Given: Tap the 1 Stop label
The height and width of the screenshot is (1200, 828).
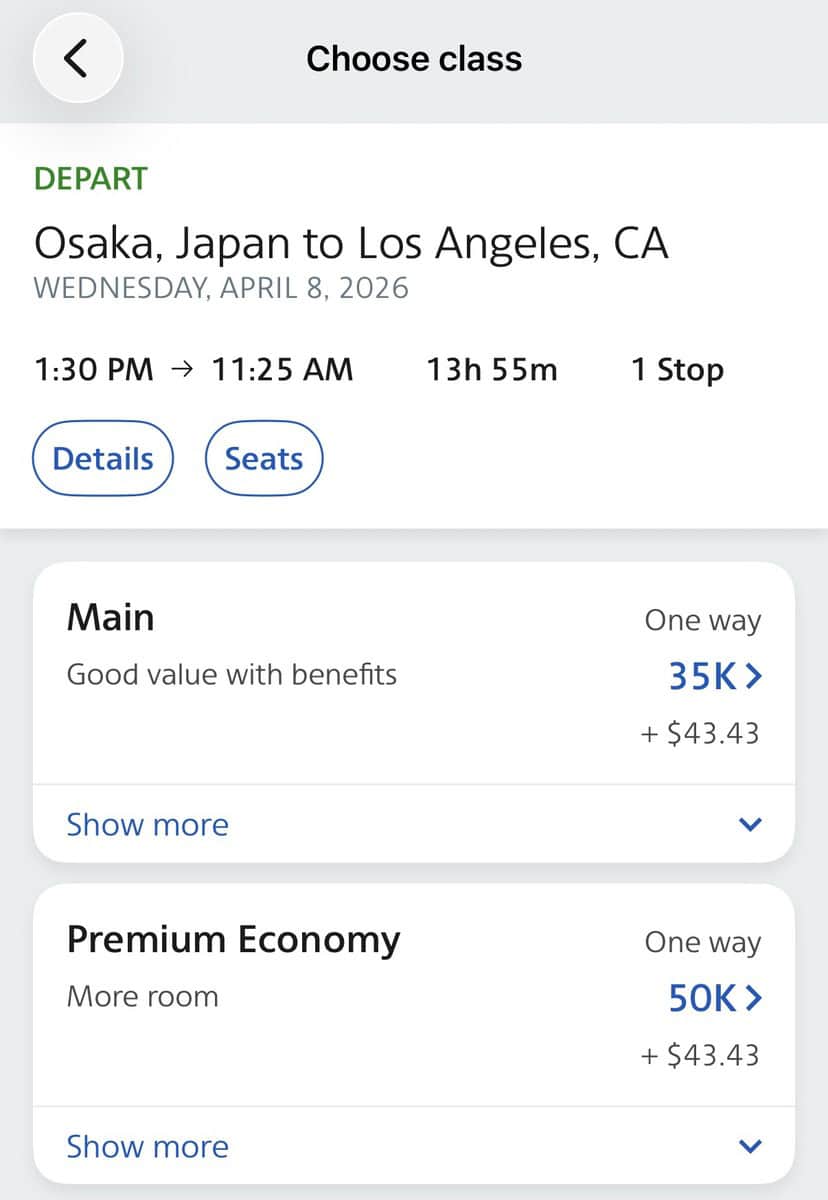Looking at the screenshot, I should [677, 370].
